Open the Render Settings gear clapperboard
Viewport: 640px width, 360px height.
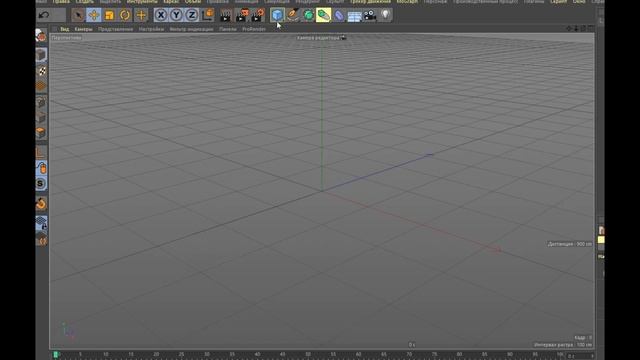[x=258, y=16]
